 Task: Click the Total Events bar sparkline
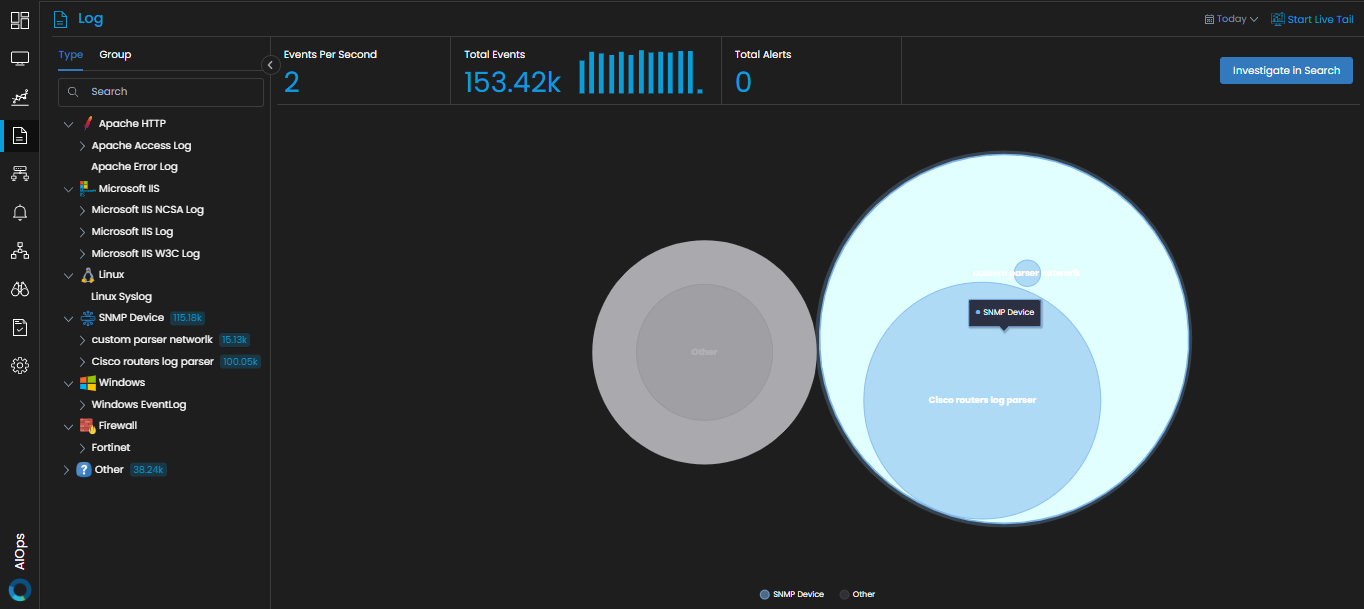[x=641, y=73]
